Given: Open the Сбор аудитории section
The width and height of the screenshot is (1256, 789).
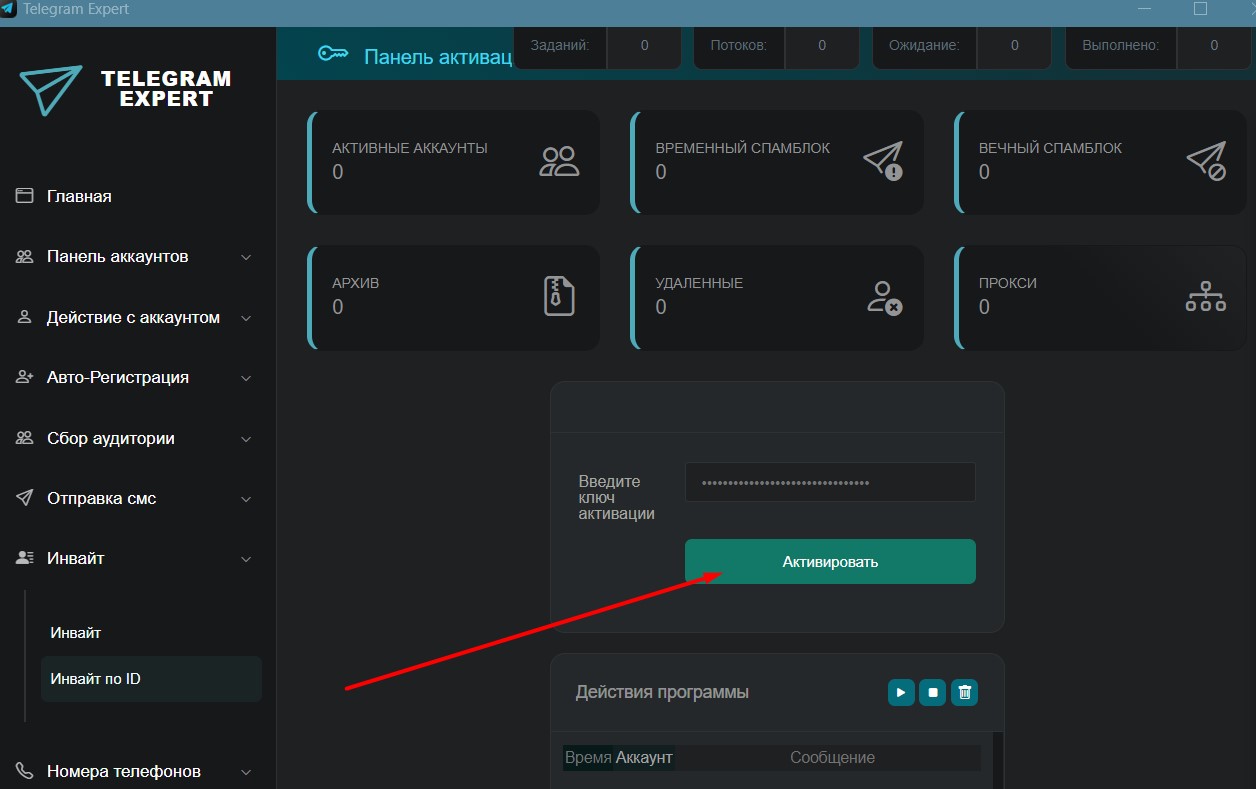Looking at the screenshot, I should [111, 437].
